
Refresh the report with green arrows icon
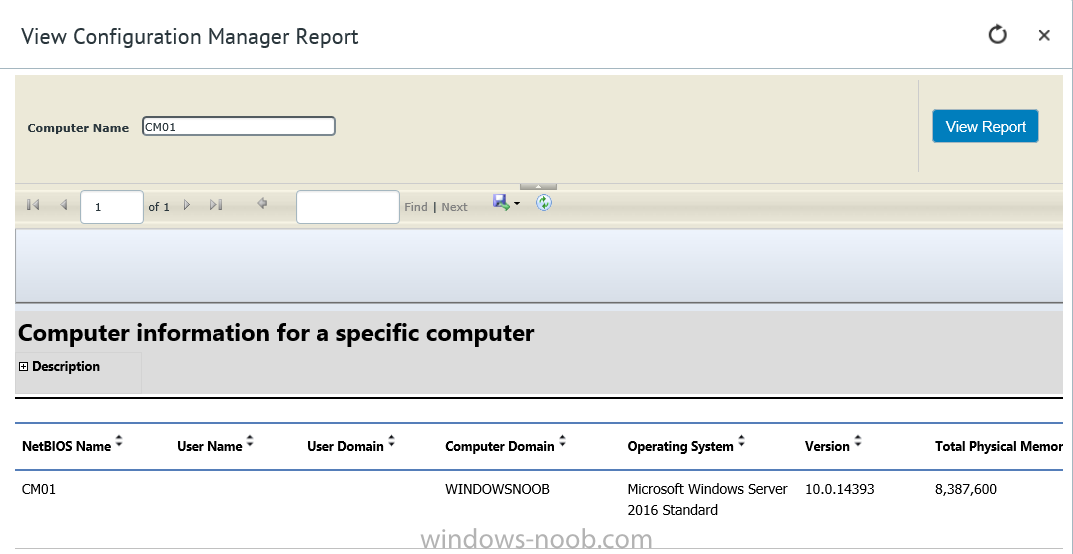(x=544, y=202)
